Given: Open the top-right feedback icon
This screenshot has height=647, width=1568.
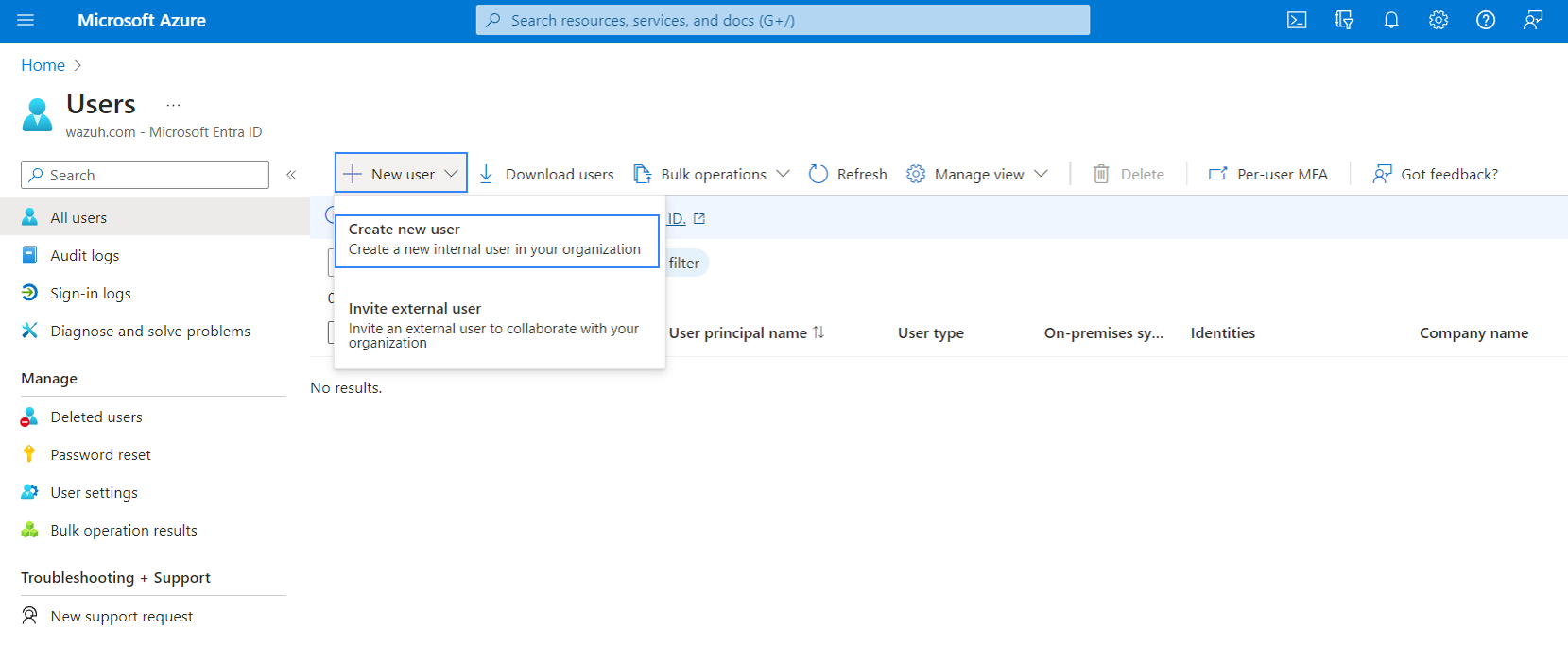Looking at the screenshot, I should 1533,20.
